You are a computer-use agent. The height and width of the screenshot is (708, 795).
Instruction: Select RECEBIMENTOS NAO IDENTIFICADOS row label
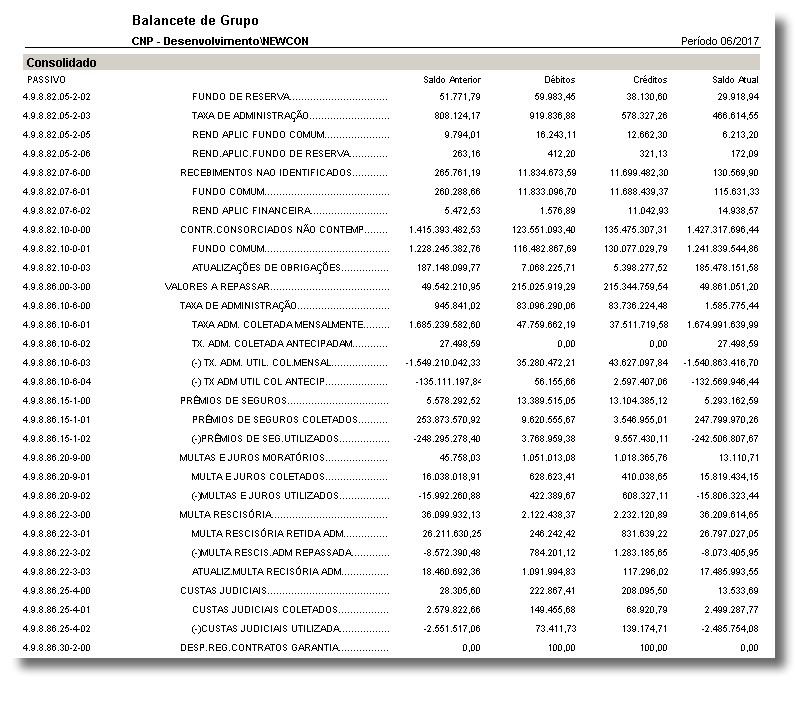[x=266, y=172]
